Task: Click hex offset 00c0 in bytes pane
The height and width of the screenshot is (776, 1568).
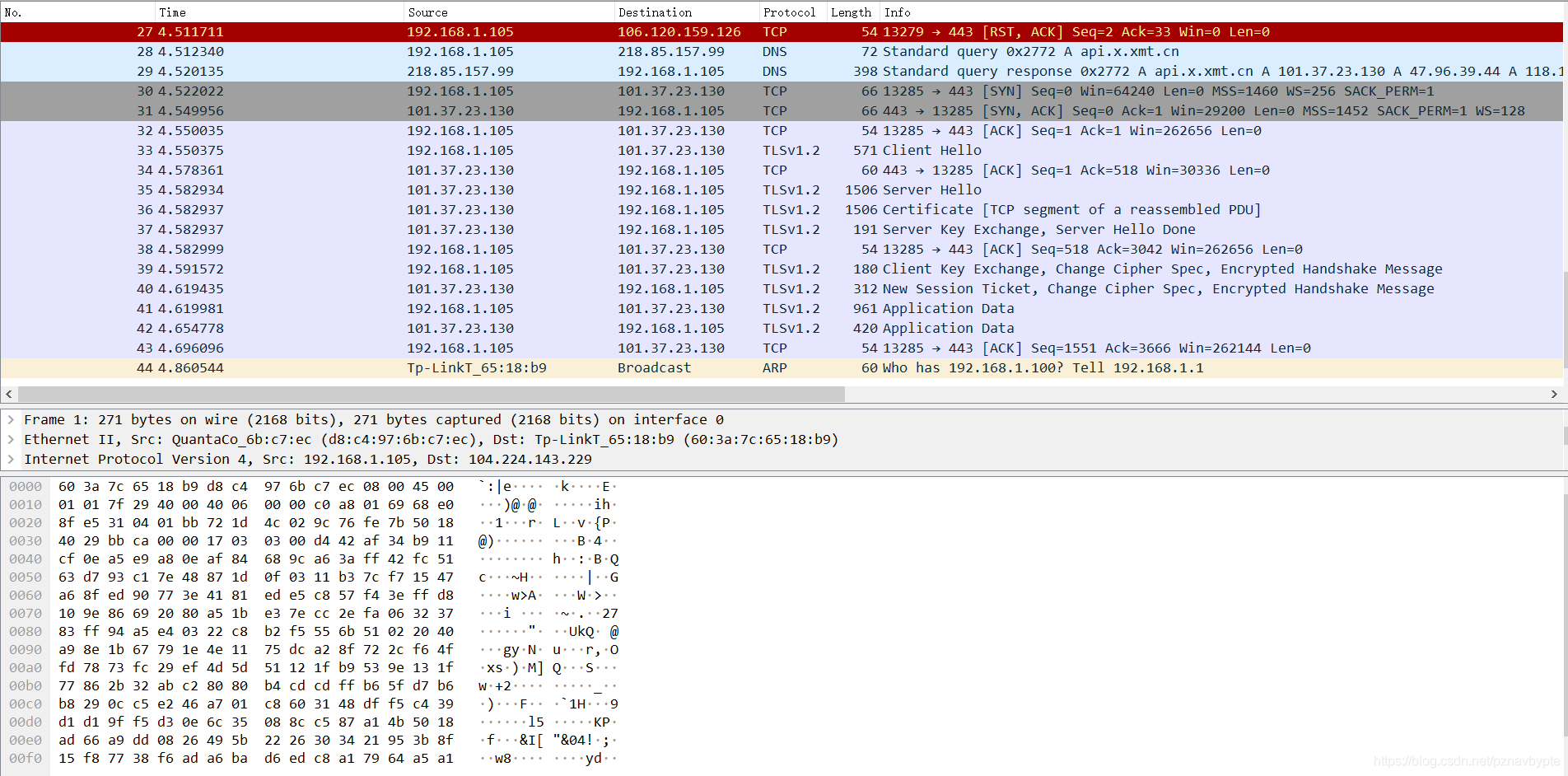Action: click(26, 704)
